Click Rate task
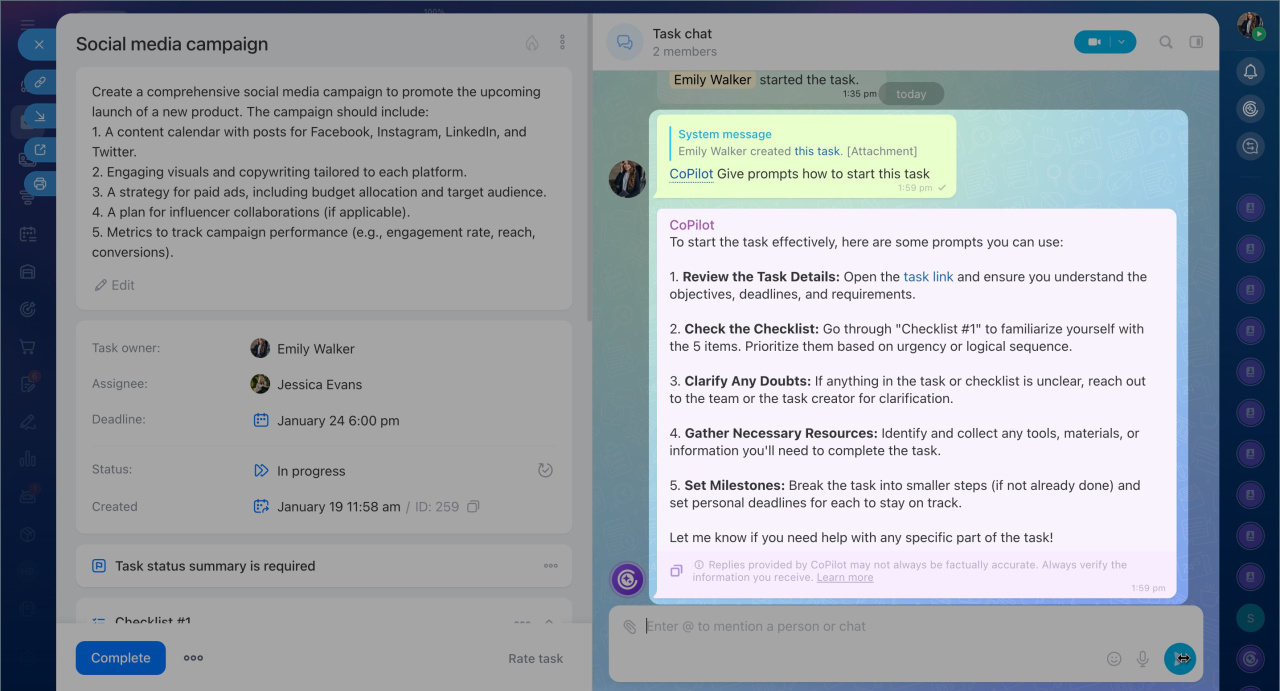The width and height of the screenshot is (1280, 691). point(535,658)
